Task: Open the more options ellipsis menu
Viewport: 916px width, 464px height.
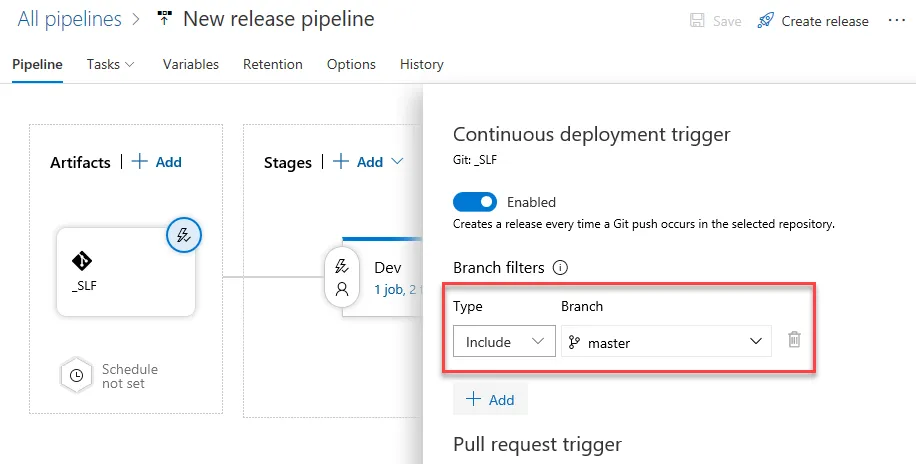Action: click(895, 20)
